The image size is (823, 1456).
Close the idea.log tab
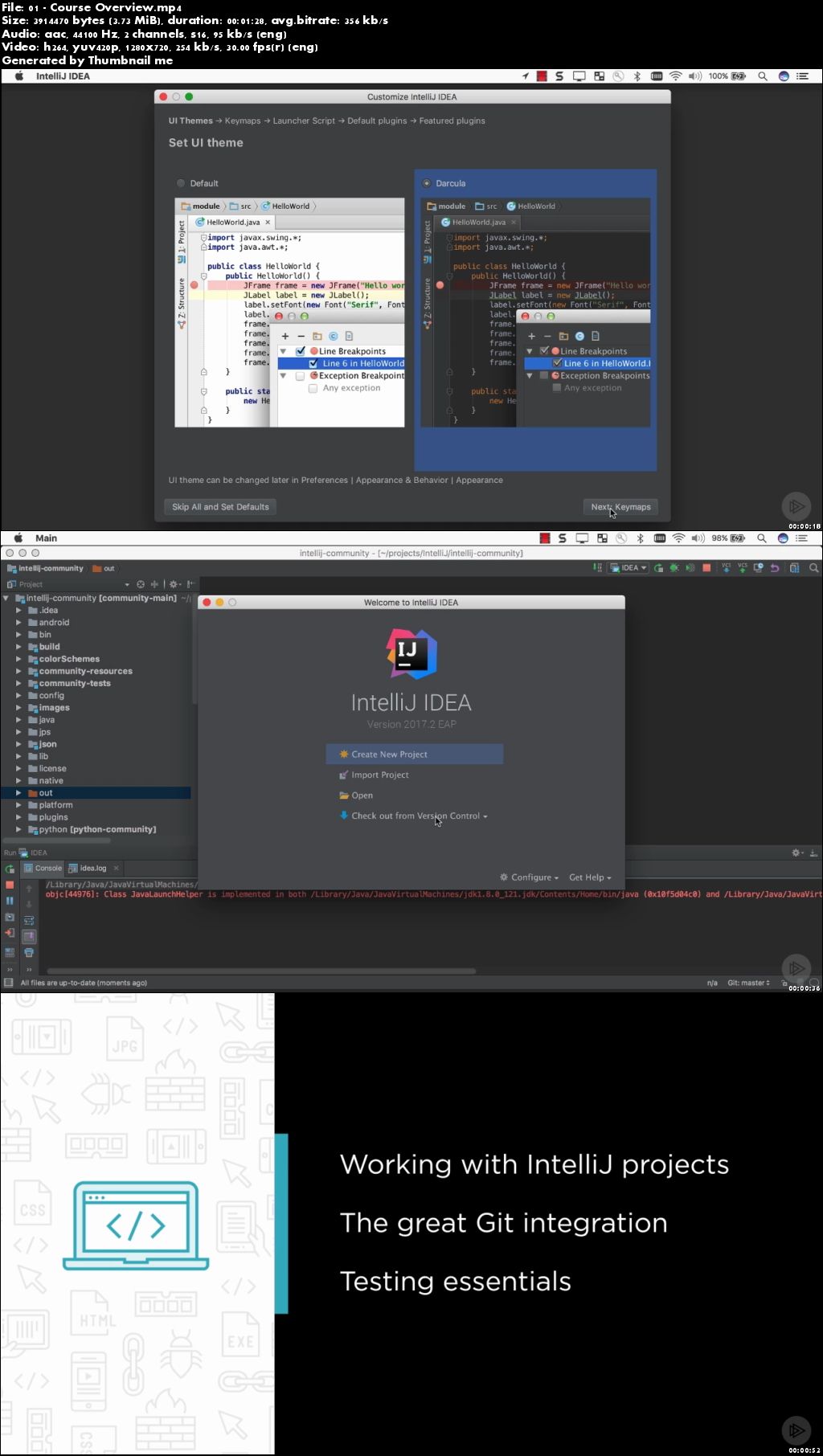point(117,868)
